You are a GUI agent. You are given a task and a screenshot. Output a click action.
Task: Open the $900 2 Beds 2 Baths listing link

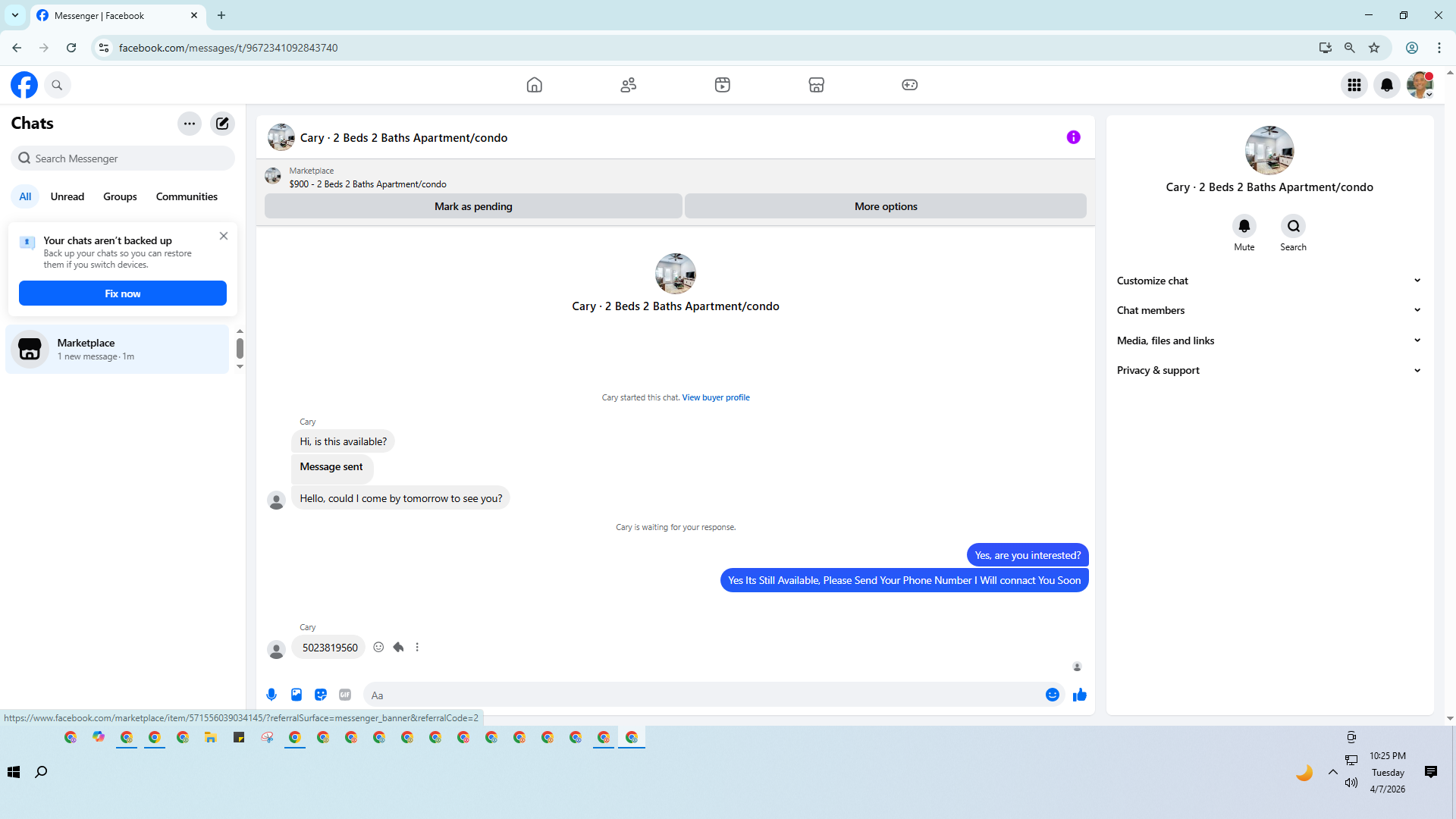[x=368, y=184]
